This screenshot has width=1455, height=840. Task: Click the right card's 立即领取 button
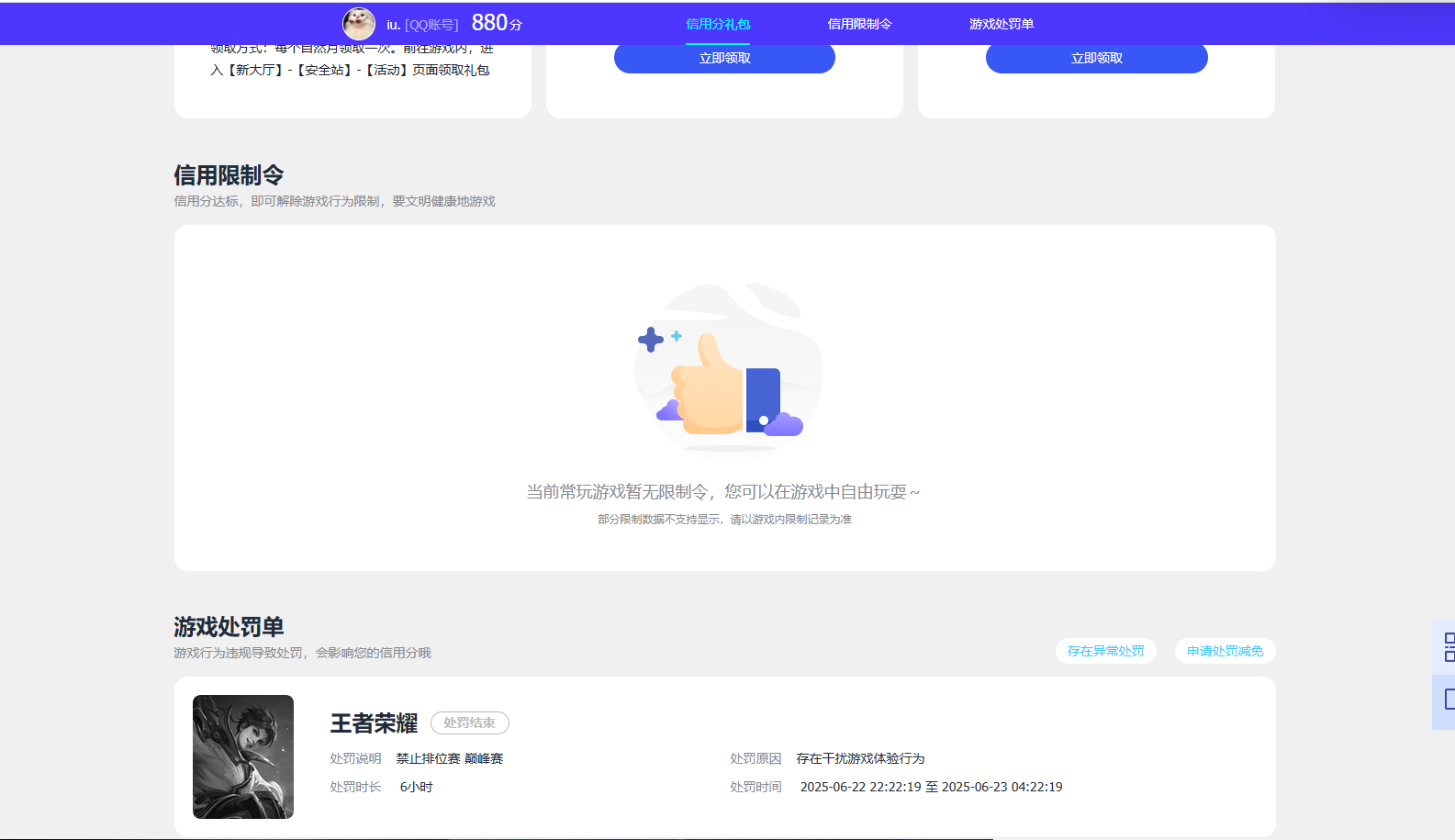pos(1097,58)
